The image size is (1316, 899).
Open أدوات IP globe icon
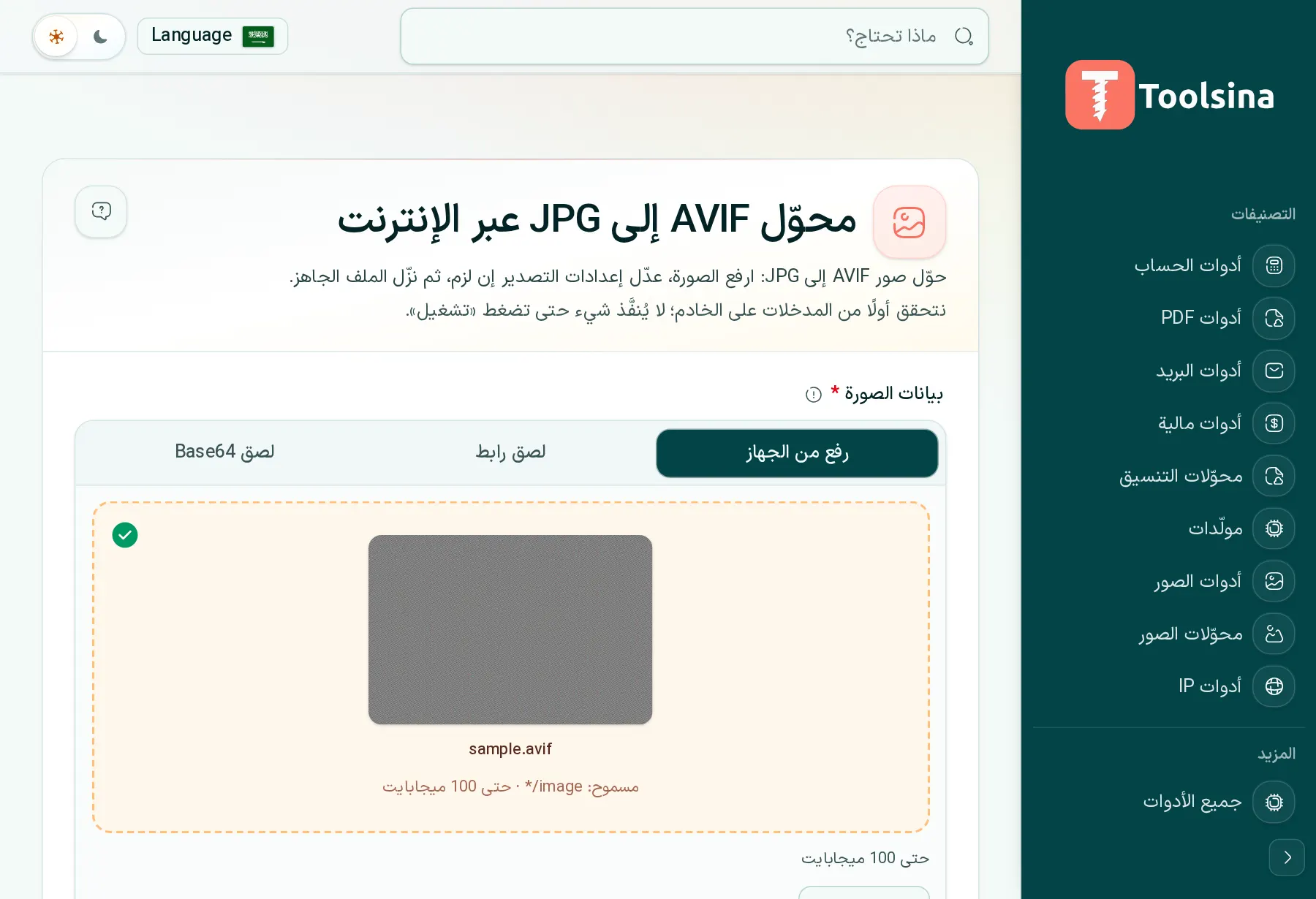(x=1274, y=686)
